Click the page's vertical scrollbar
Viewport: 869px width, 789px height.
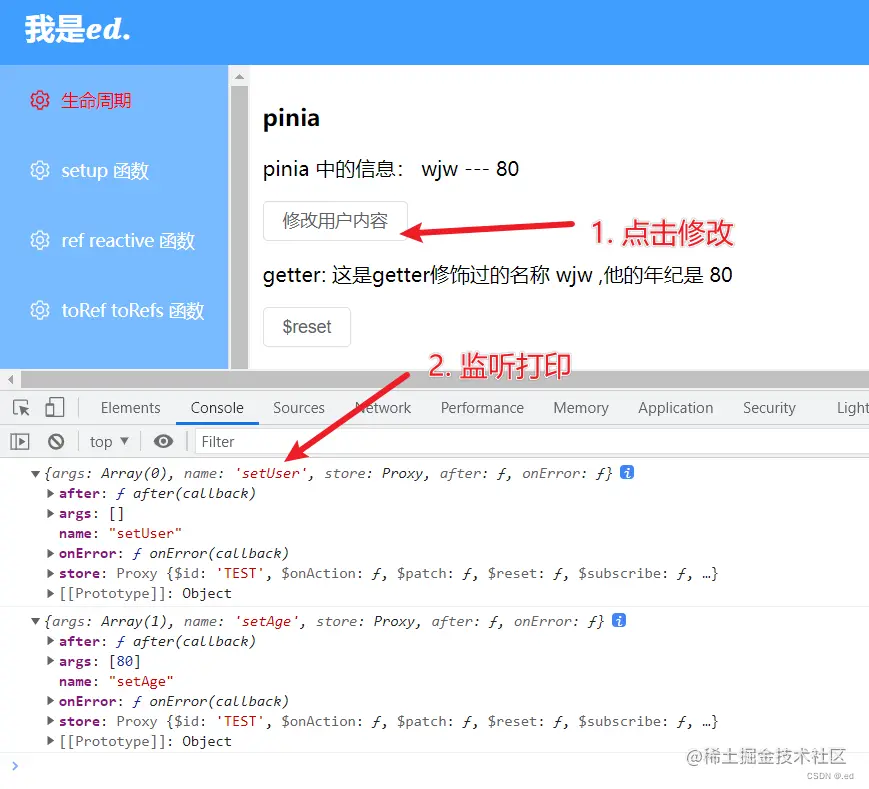click(x=238, y=200)
